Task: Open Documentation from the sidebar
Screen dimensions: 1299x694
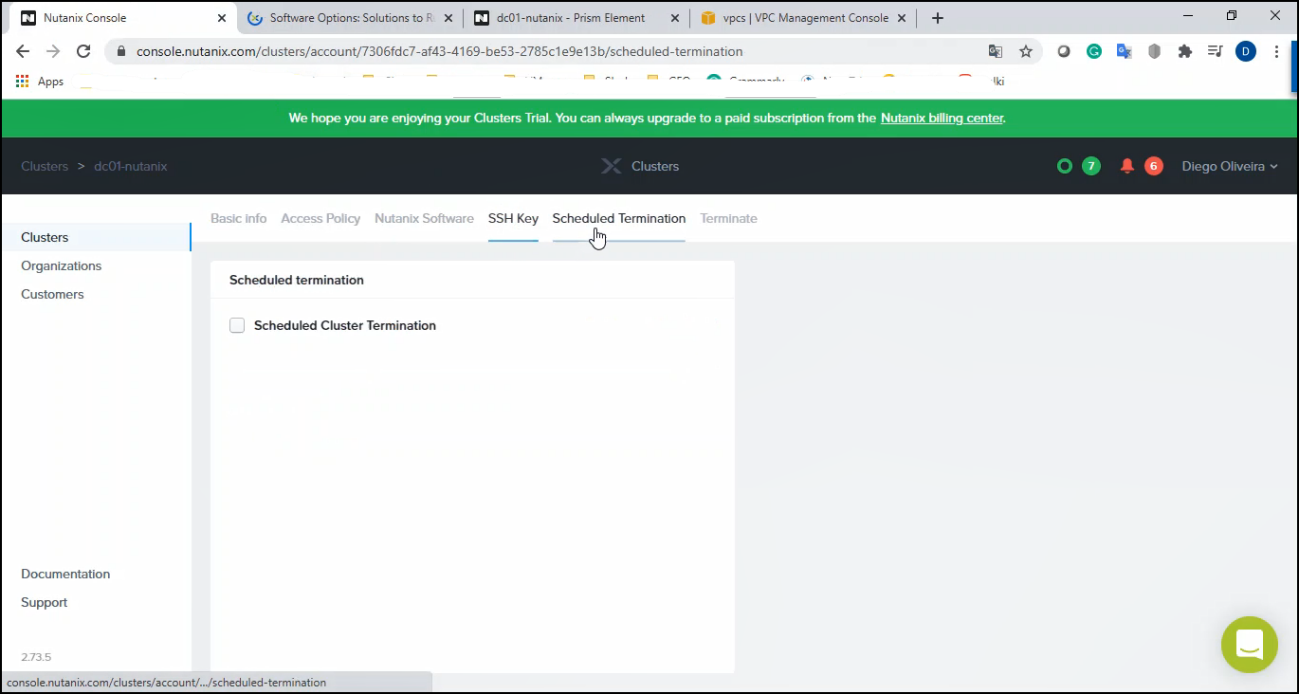Action: tap(65, 574)
